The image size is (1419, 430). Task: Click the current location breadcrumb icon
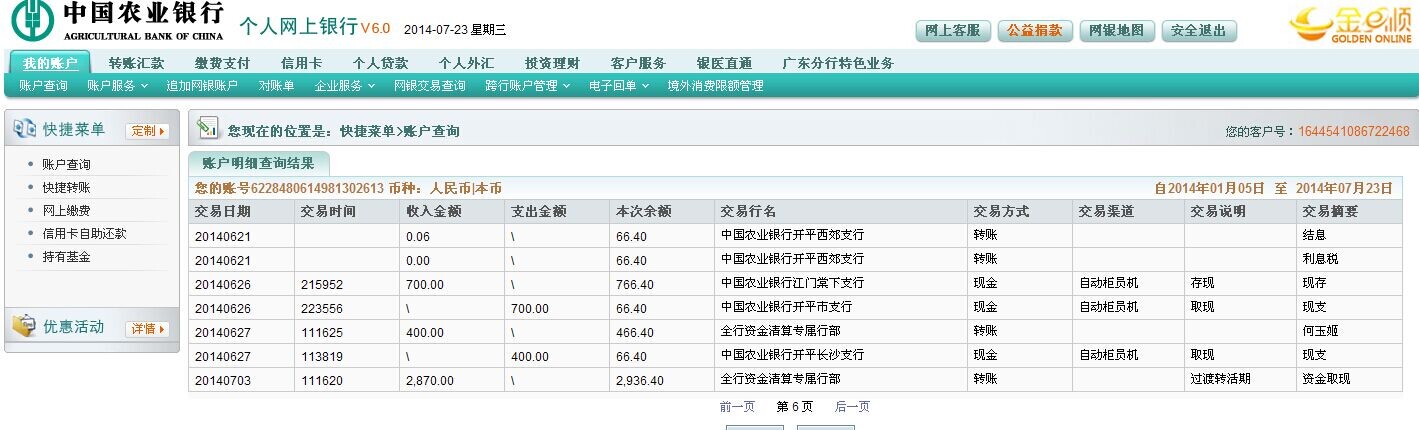coord(208,129)
